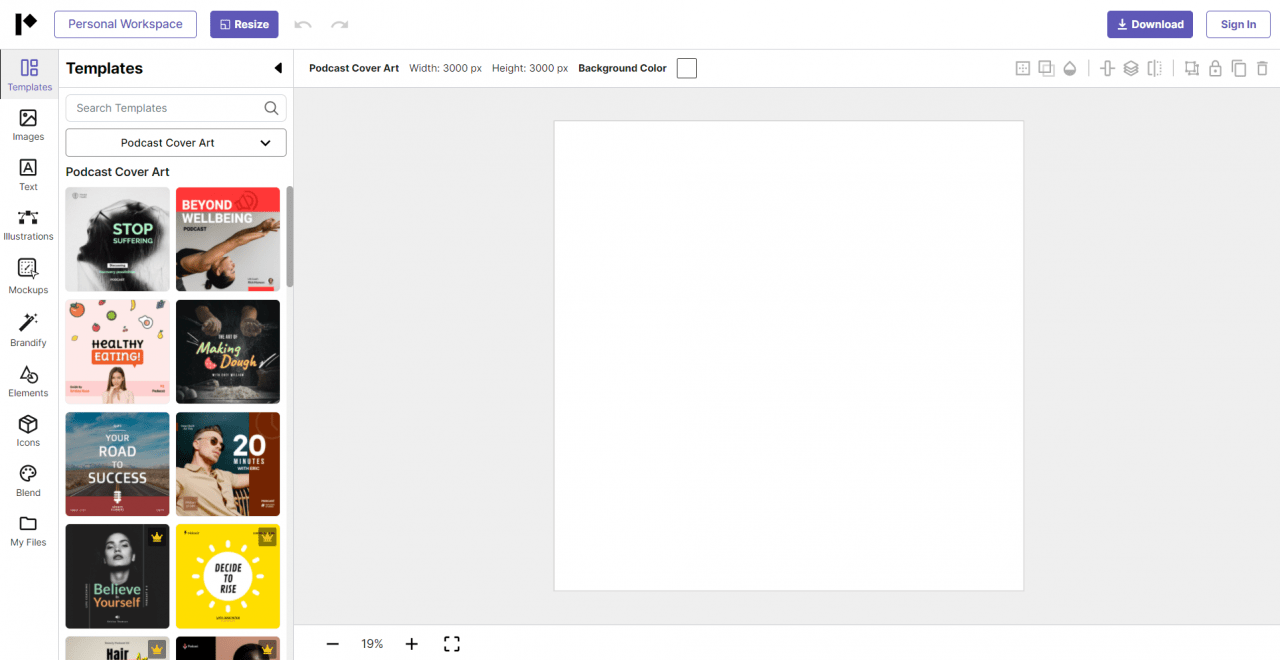The width and height of the screenshot is (1280, 660).
Task: Switch to the Images tab
Action: [28, 125]
